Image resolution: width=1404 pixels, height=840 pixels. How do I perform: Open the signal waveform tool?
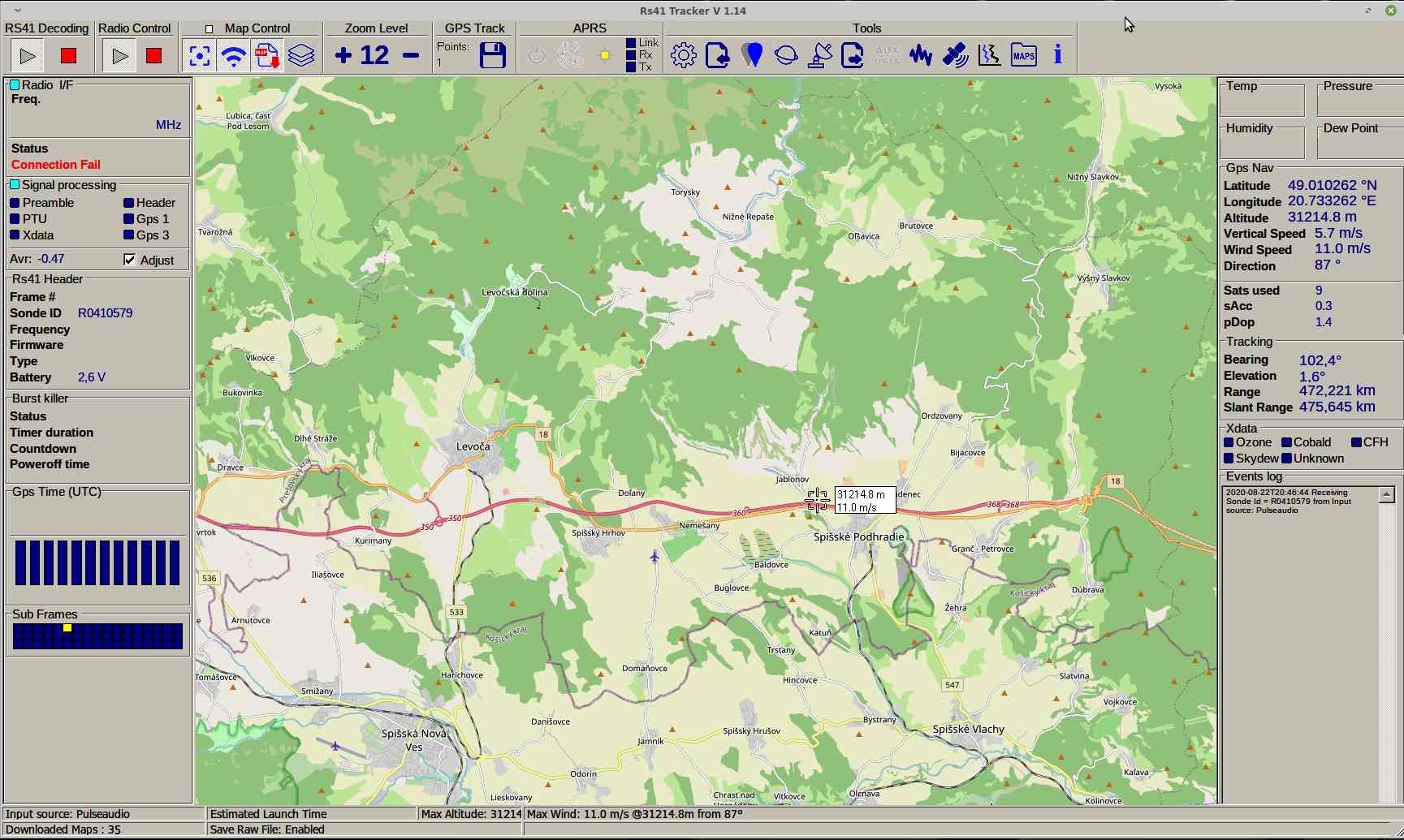coord(921,55)
